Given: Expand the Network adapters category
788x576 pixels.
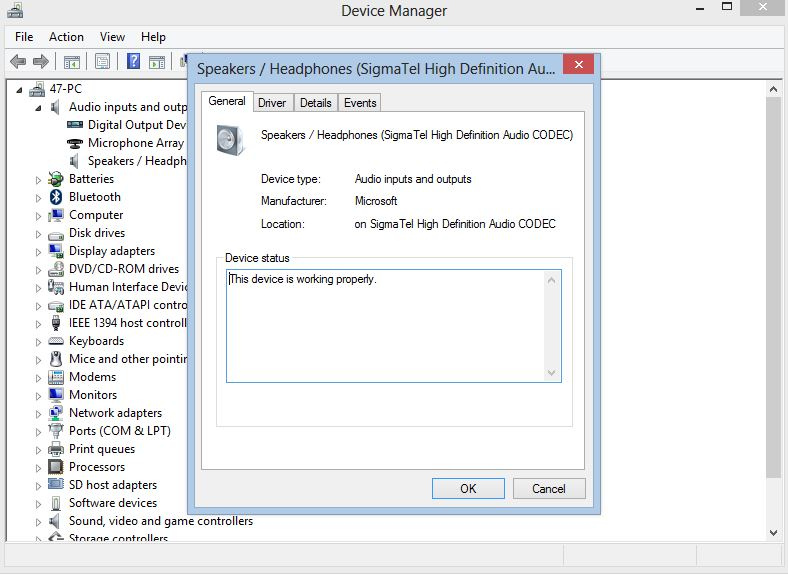Looking at the screenshot, I should [x=39, y=414].
